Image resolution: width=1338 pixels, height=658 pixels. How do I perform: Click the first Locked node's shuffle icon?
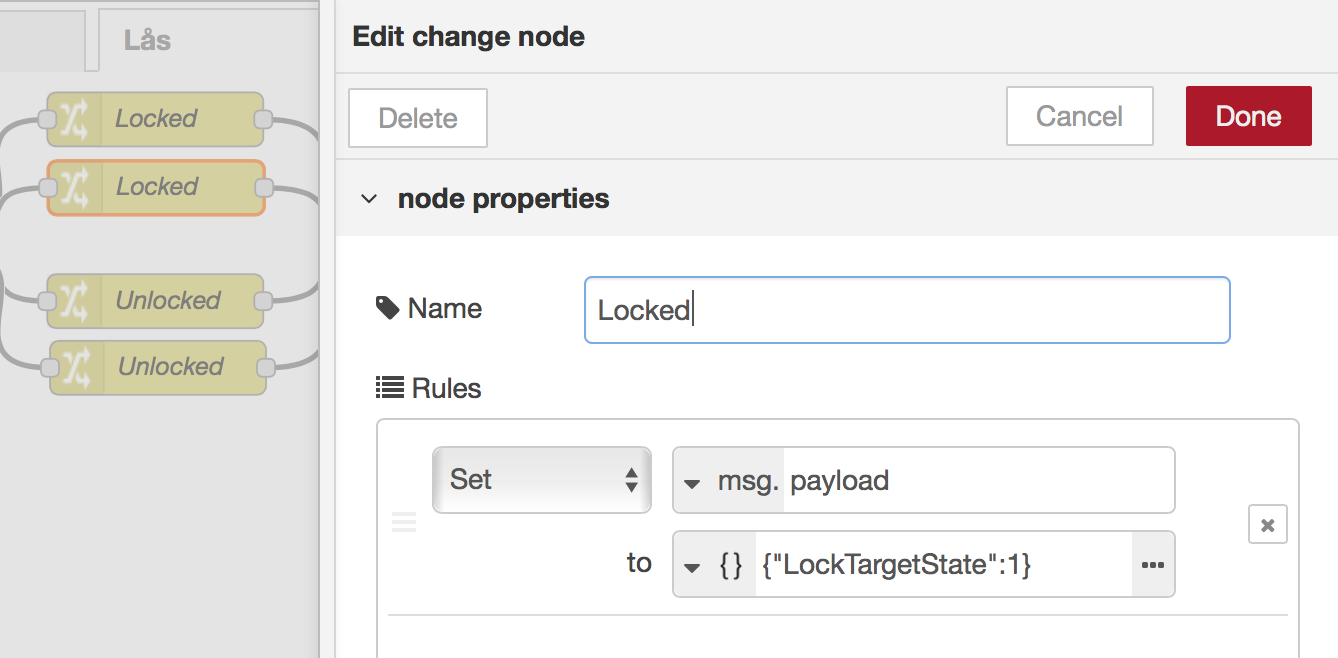point(75,119)
